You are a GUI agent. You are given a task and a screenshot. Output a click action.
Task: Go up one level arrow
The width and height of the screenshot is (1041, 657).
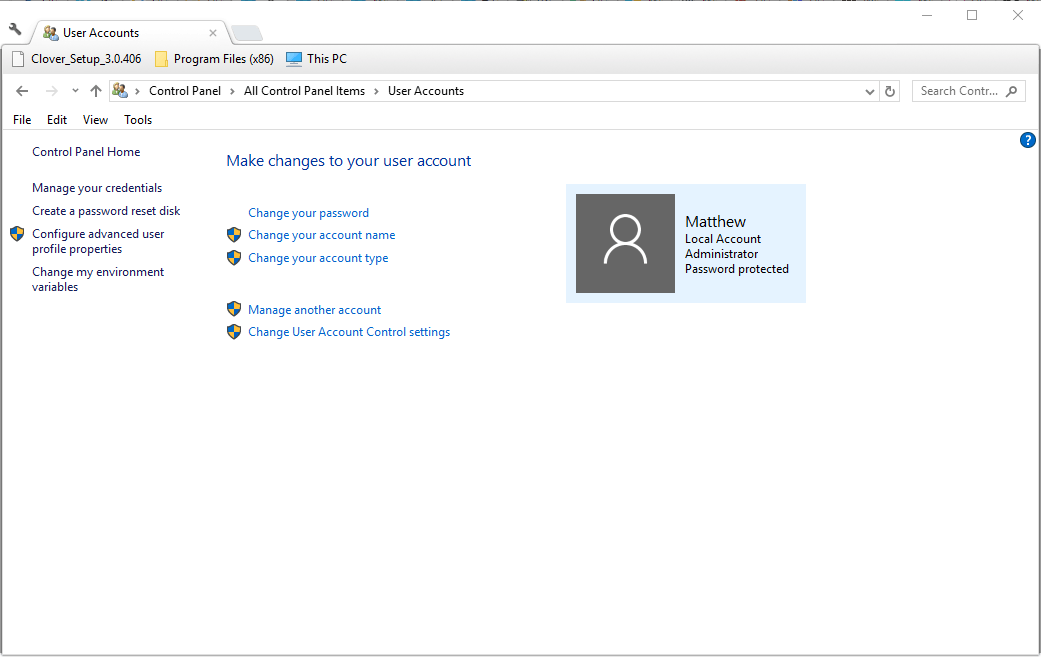(96, 91)
